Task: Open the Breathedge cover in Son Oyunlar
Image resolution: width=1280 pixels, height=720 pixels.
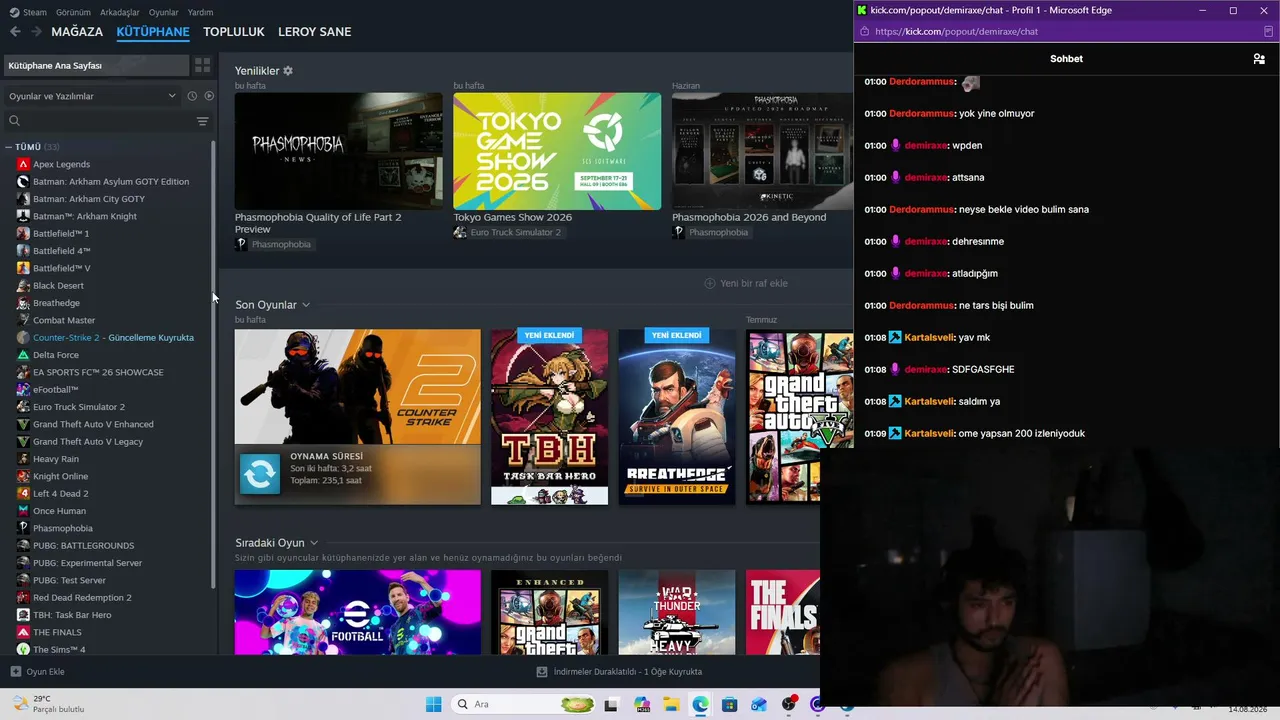Action: (x=677, y=417)
